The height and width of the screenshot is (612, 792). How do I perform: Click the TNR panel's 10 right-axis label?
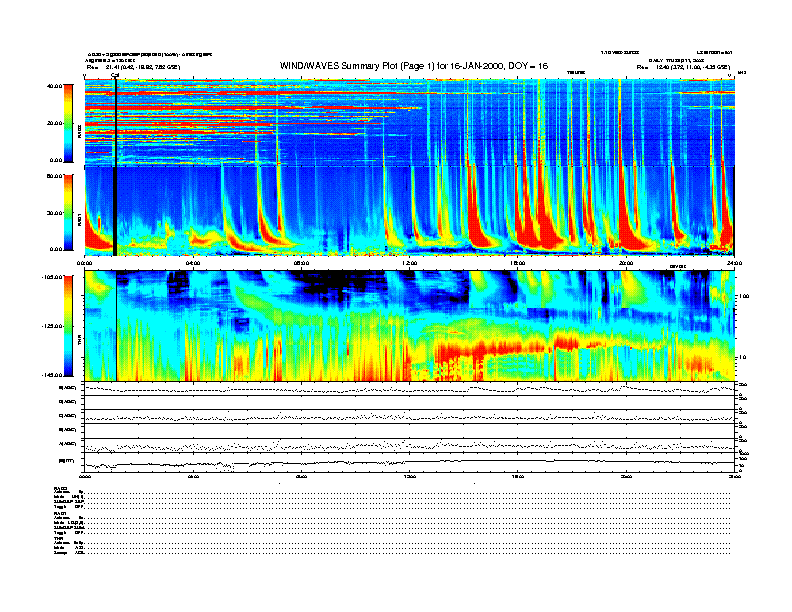[x=745, y=357]
